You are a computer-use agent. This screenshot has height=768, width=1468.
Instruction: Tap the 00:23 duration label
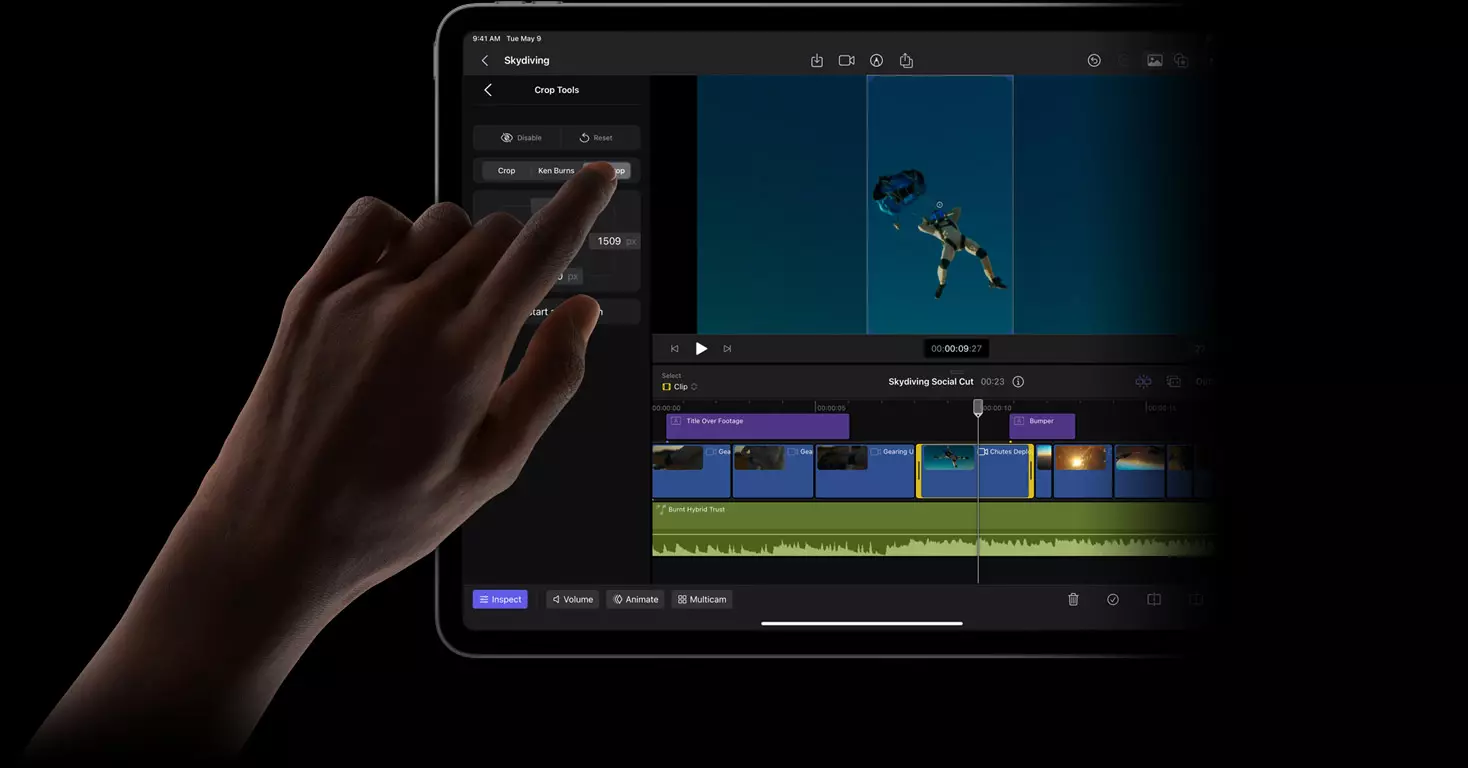point(992,382)
